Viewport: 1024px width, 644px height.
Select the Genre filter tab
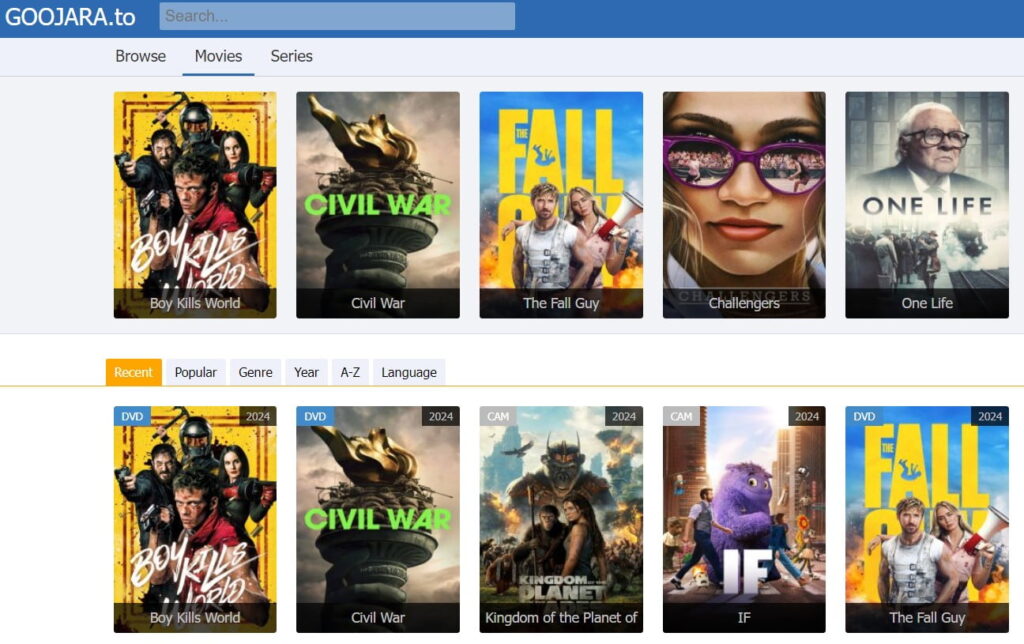point(255,372)
